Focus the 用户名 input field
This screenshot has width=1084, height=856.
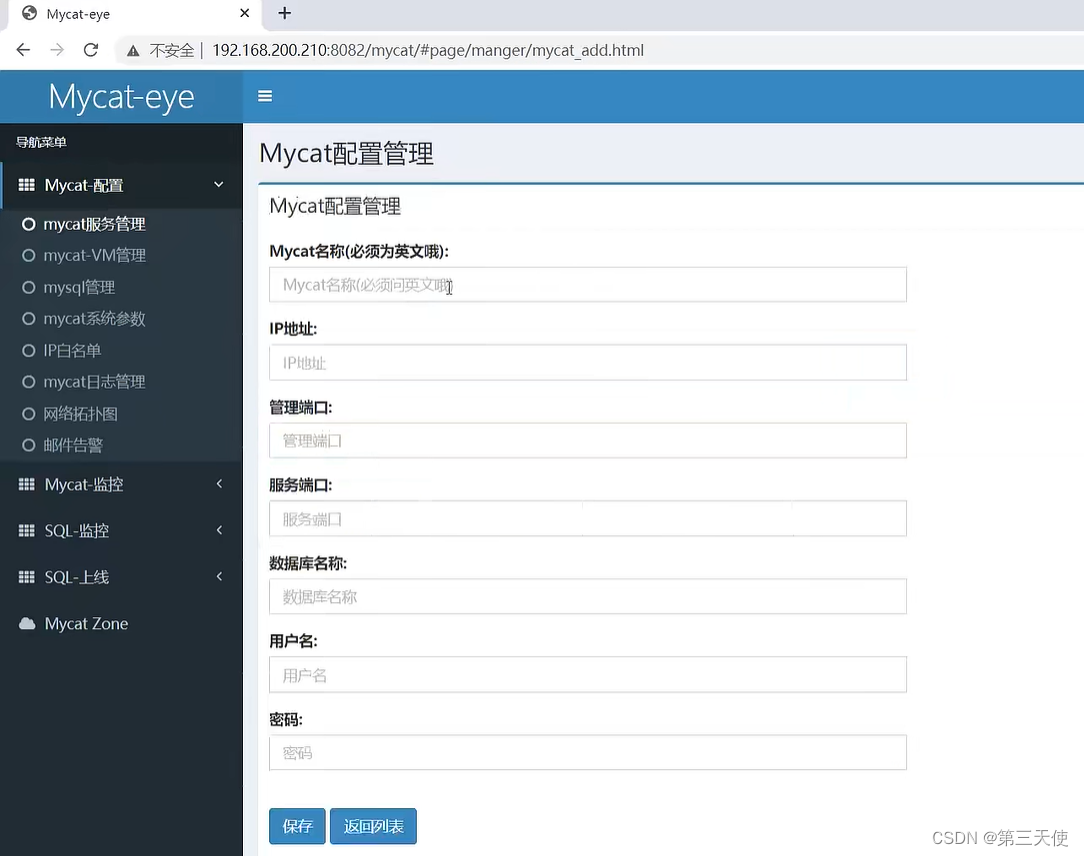(x=588, y=675)
